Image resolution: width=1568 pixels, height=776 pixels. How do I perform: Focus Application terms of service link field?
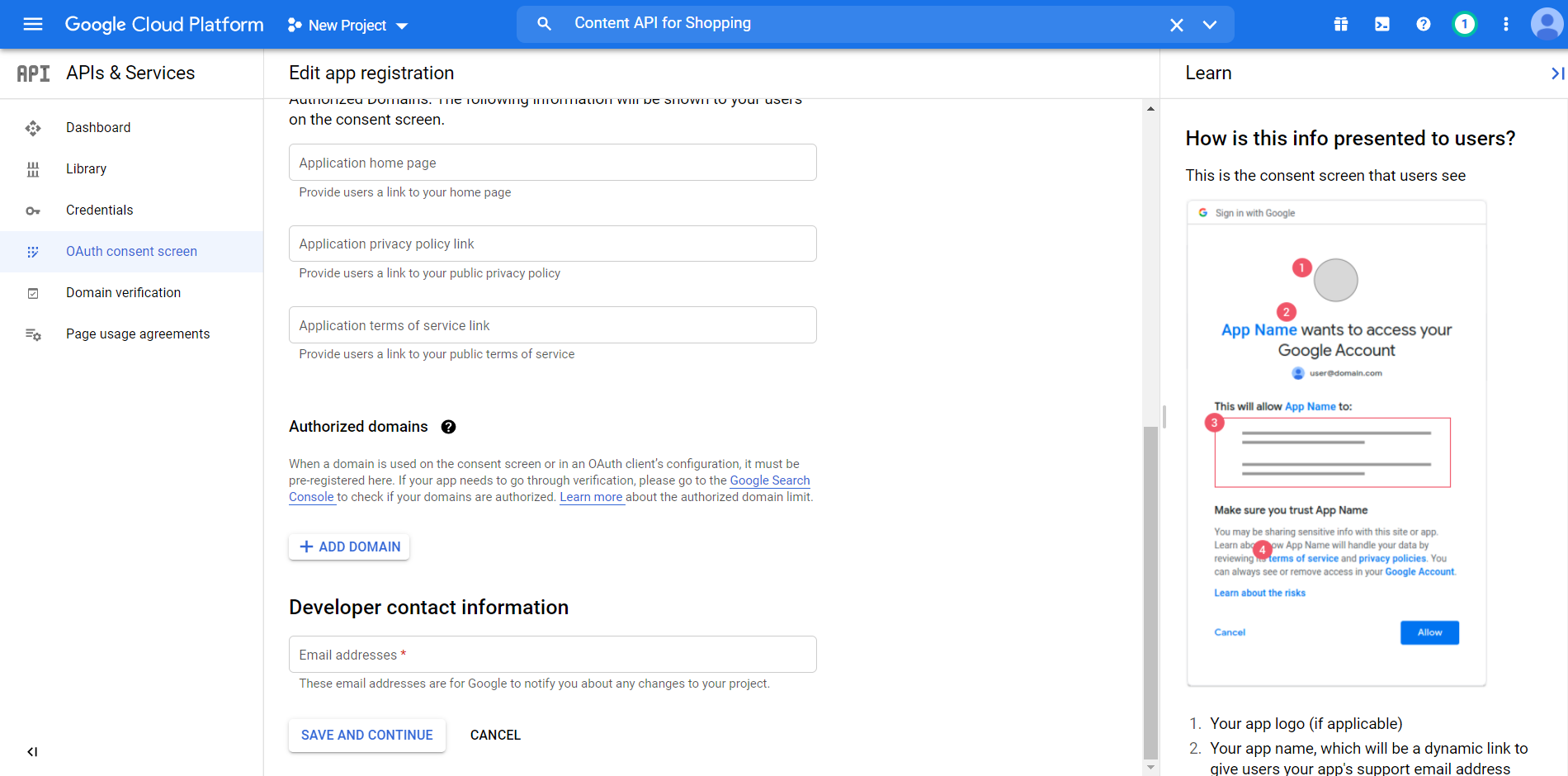[553, 325]
